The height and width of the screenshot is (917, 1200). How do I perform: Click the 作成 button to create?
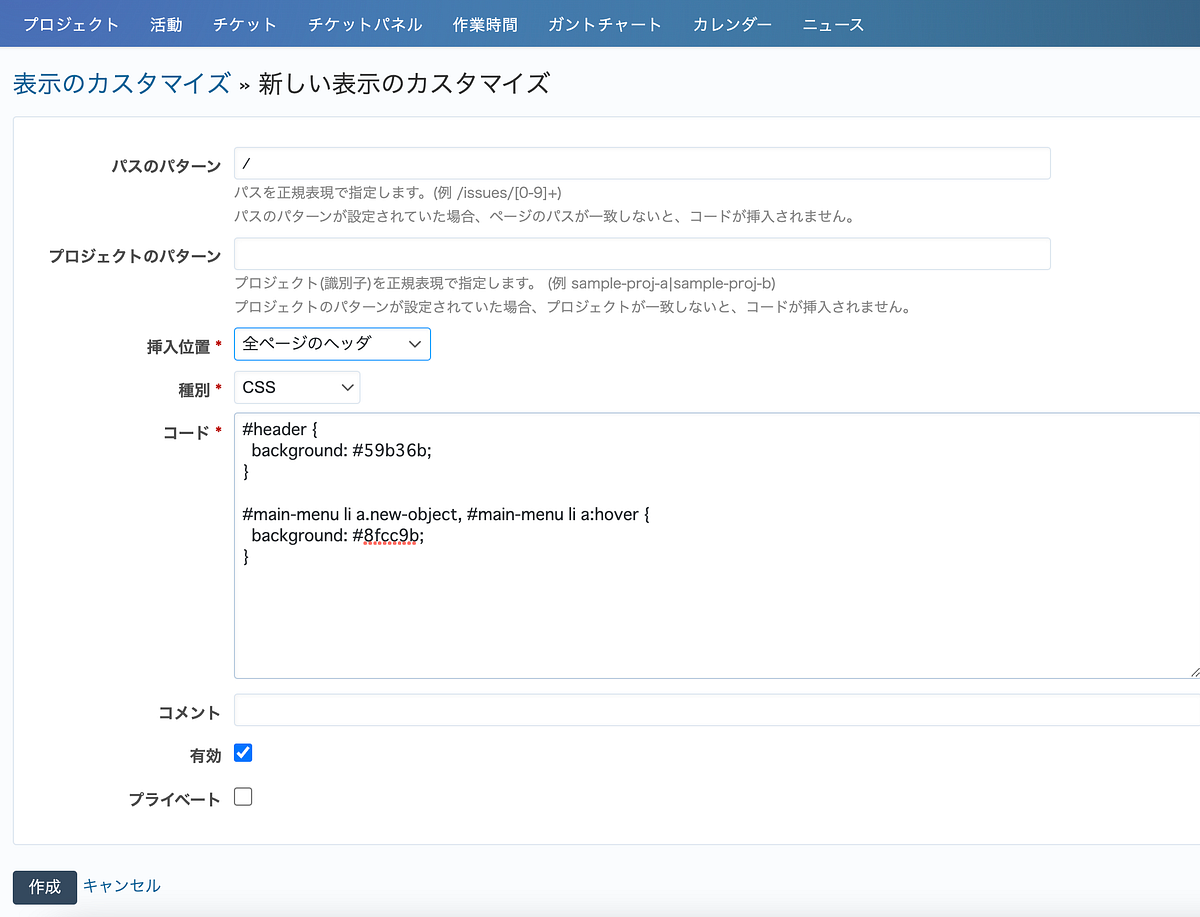(x=44, y=886)
